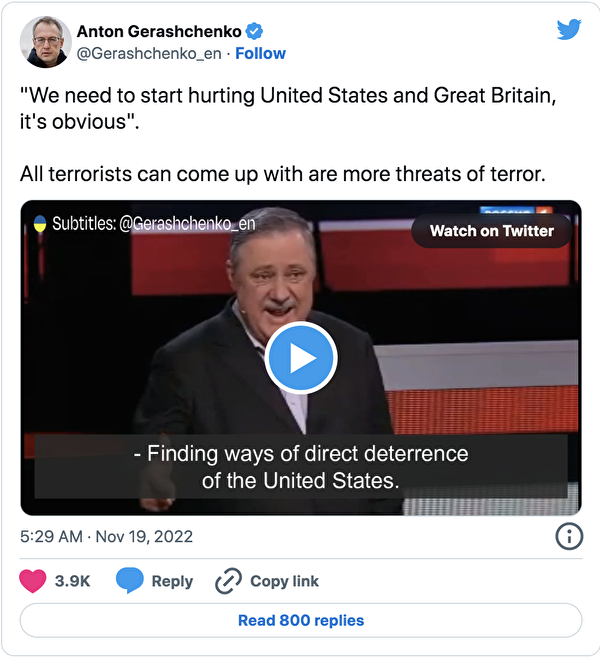
Task: Click the 3.9K likes count
Action: (72, 581)
